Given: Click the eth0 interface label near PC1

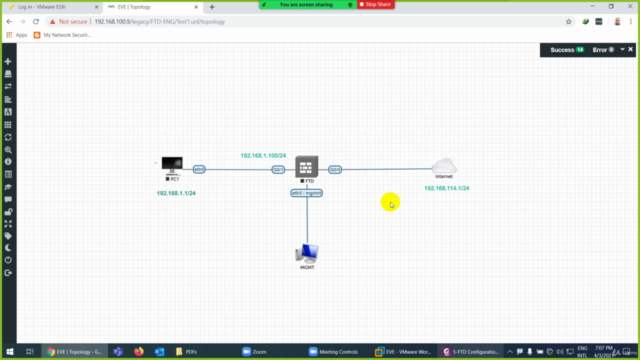Looking at the screenshot, I should click(199, 169).
